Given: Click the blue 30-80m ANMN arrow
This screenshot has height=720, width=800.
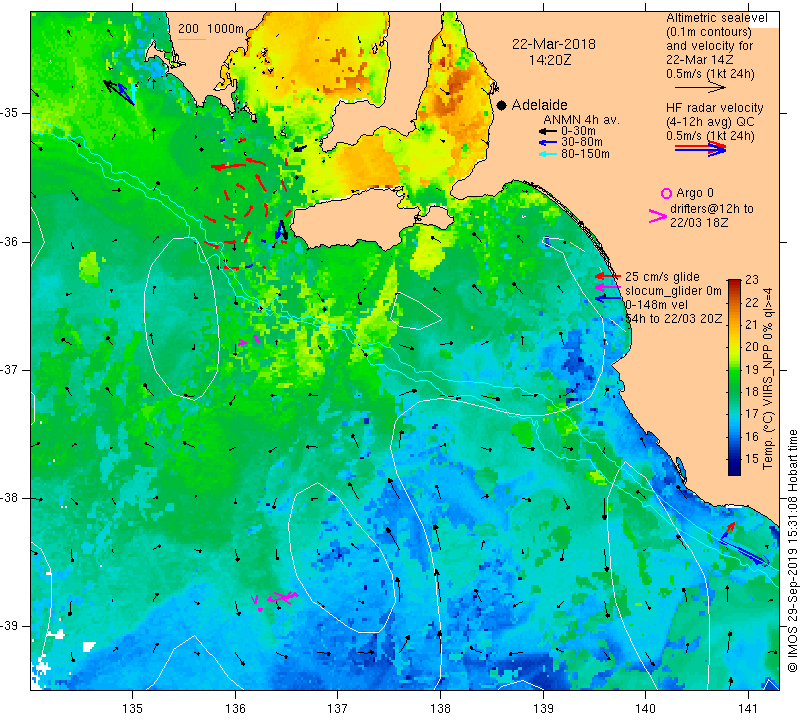Looking at the screenshot, I should tap(548, 143).
